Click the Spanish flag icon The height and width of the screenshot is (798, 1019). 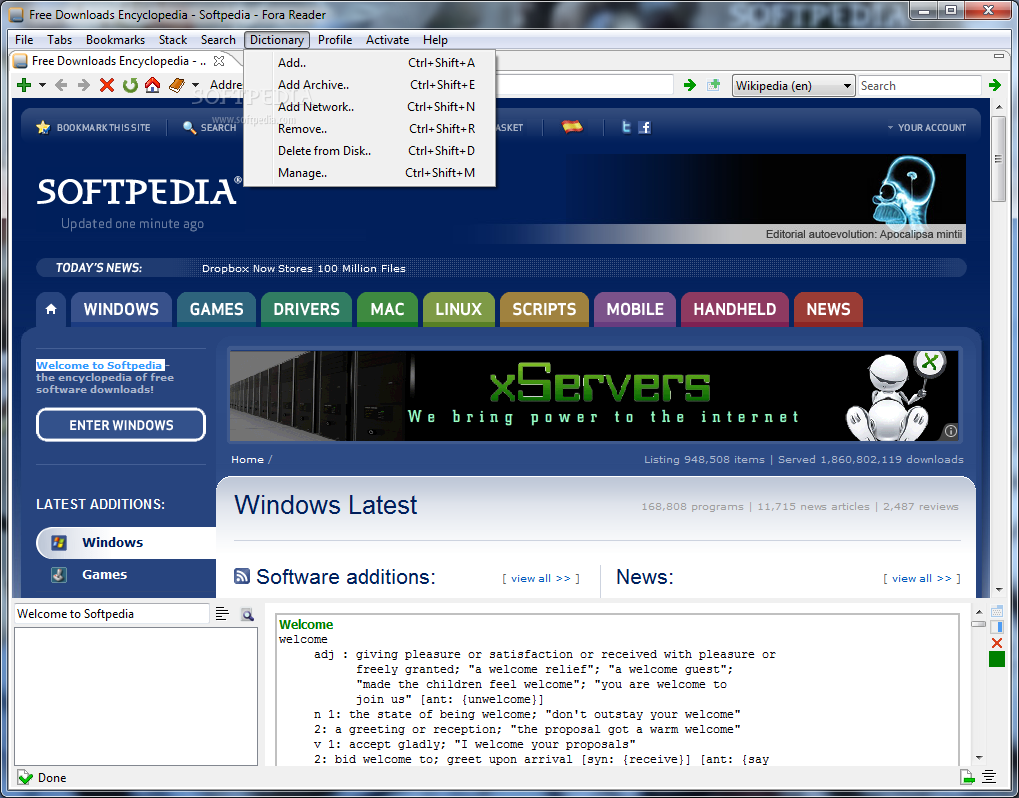pos(573,127)
